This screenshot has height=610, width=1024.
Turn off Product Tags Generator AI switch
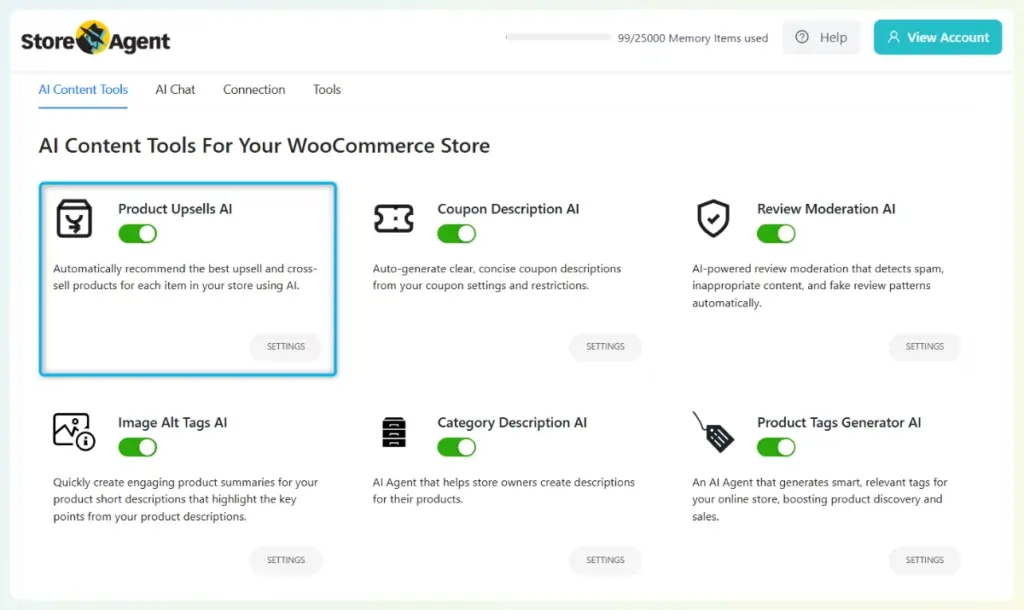(x=776, y=447)
